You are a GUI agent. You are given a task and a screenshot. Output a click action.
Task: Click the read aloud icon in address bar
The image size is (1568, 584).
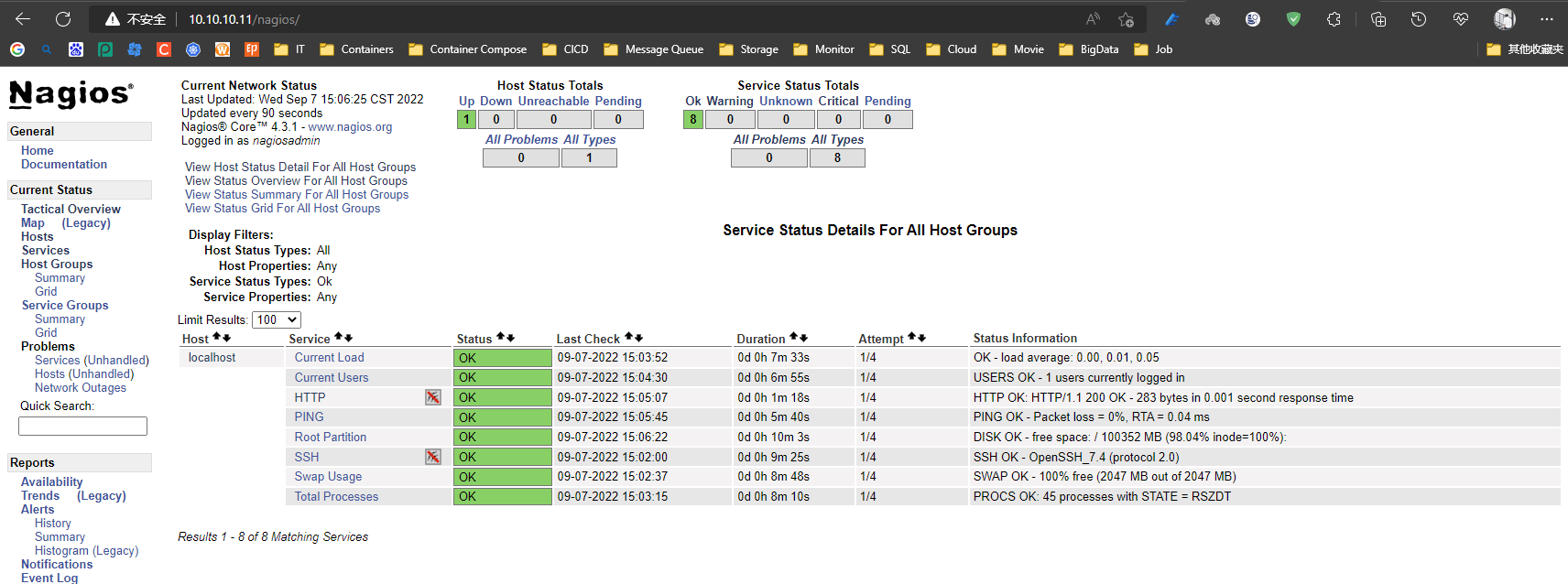pyautogui.click(x=1093, y=19)
